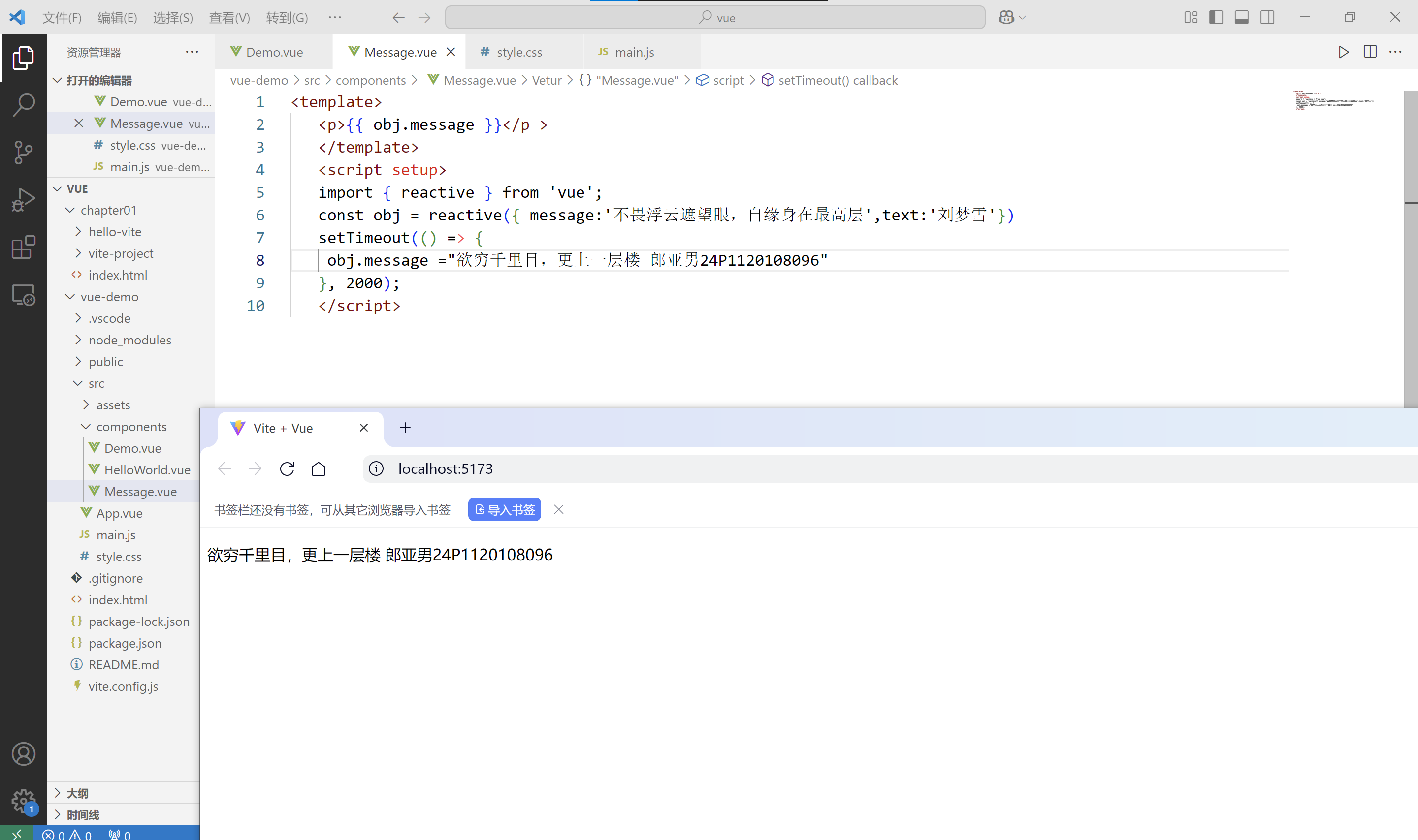Screen dimensions: 1418x840
Task: Open errors and warnings in status bar
Action: click(67, 834)
